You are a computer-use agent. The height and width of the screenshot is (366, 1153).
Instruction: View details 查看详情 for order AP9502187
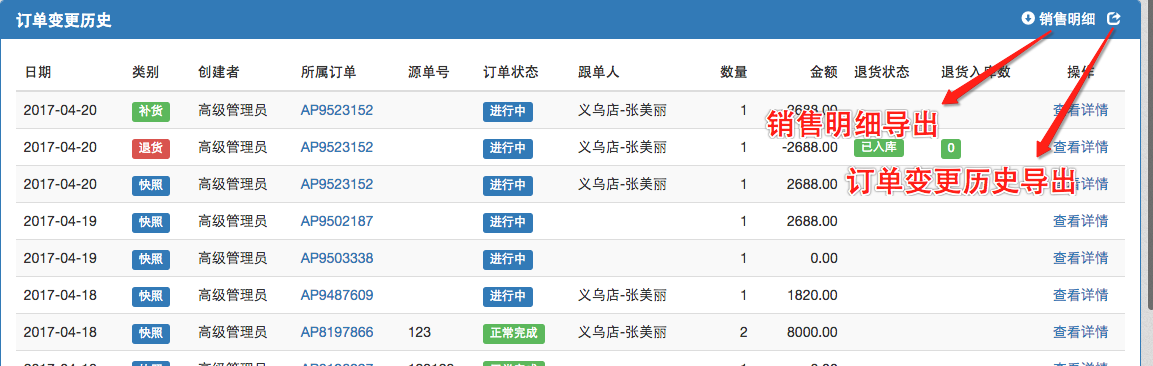(x=1080, y=221)
